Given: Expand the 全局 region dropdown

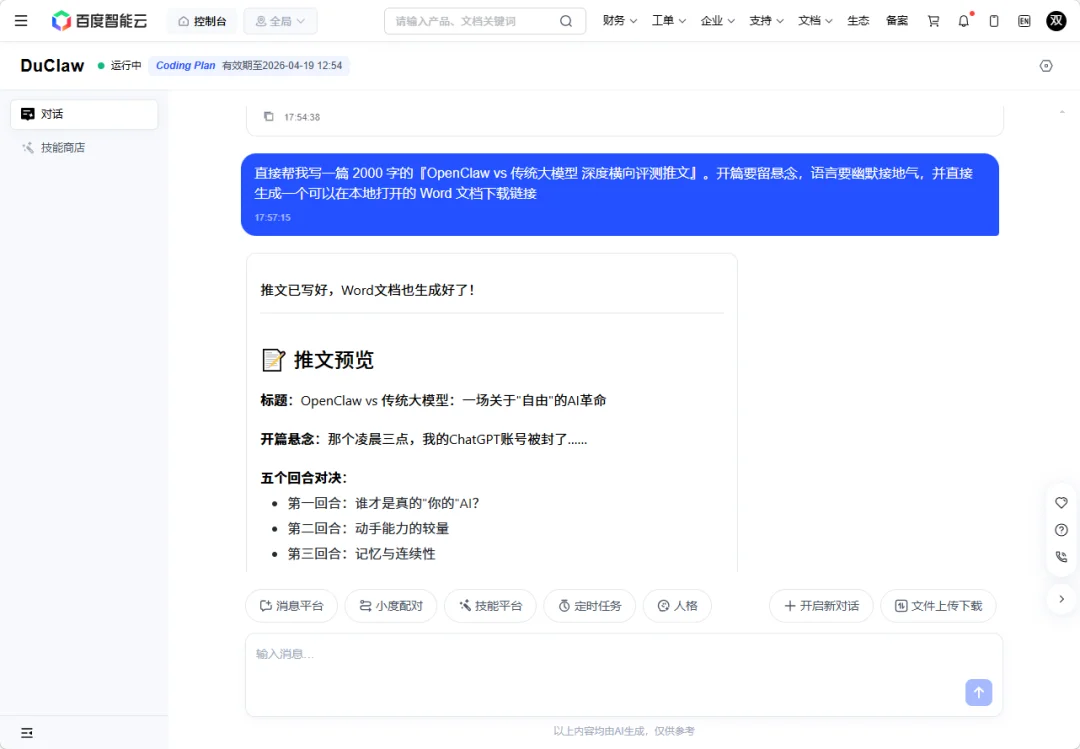Looking at the screenshot, I should (280, 20).
